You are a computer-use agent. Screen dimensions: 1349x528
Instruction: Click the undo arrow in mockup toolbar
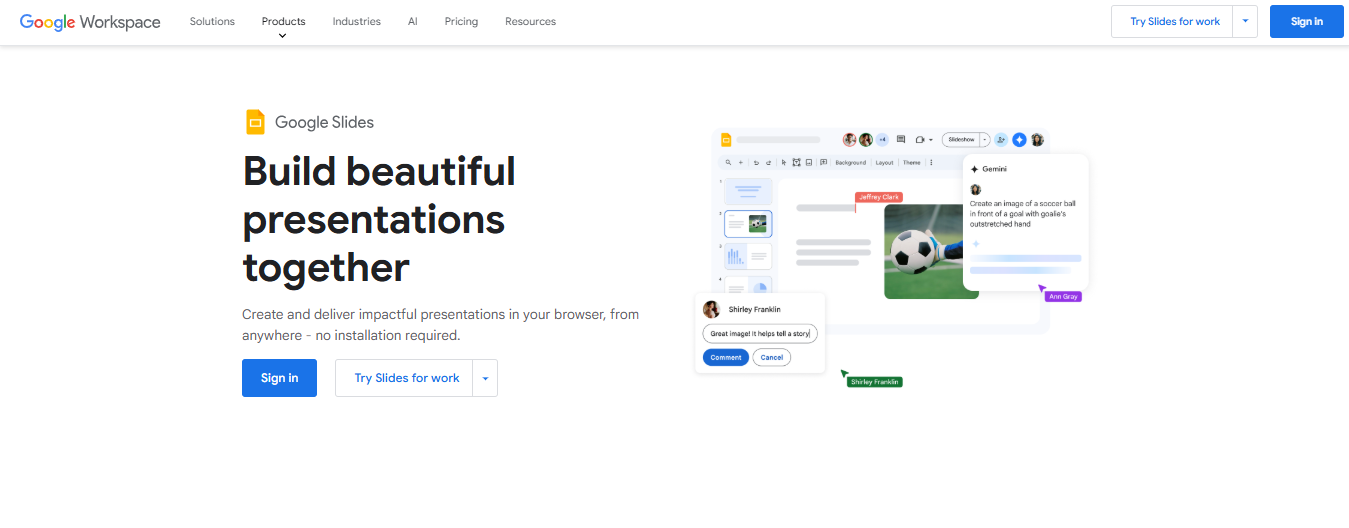(756, 163)
